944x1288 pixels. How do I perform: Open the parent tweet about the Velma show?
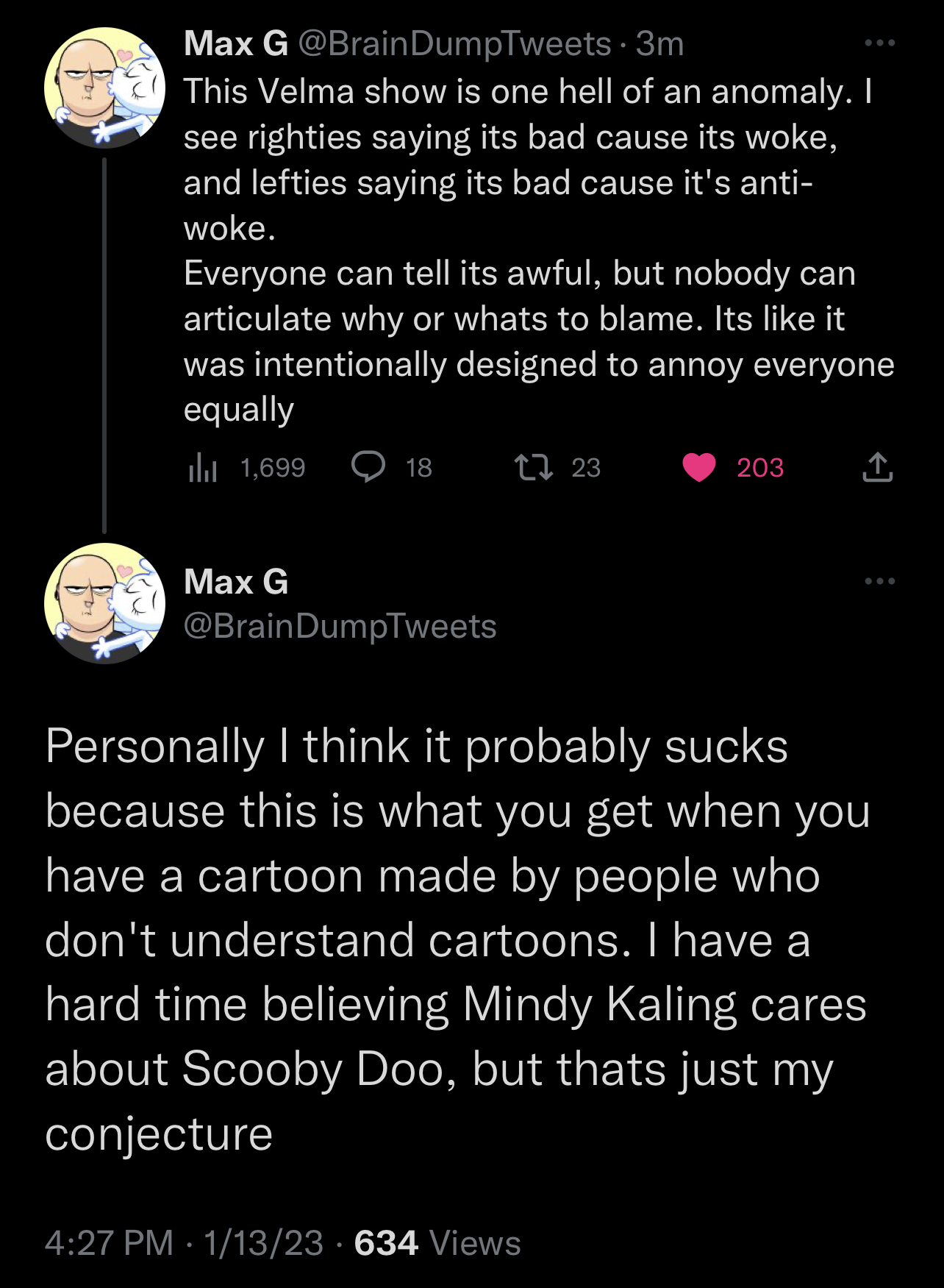pyautogui.click(x=539, y=250)
